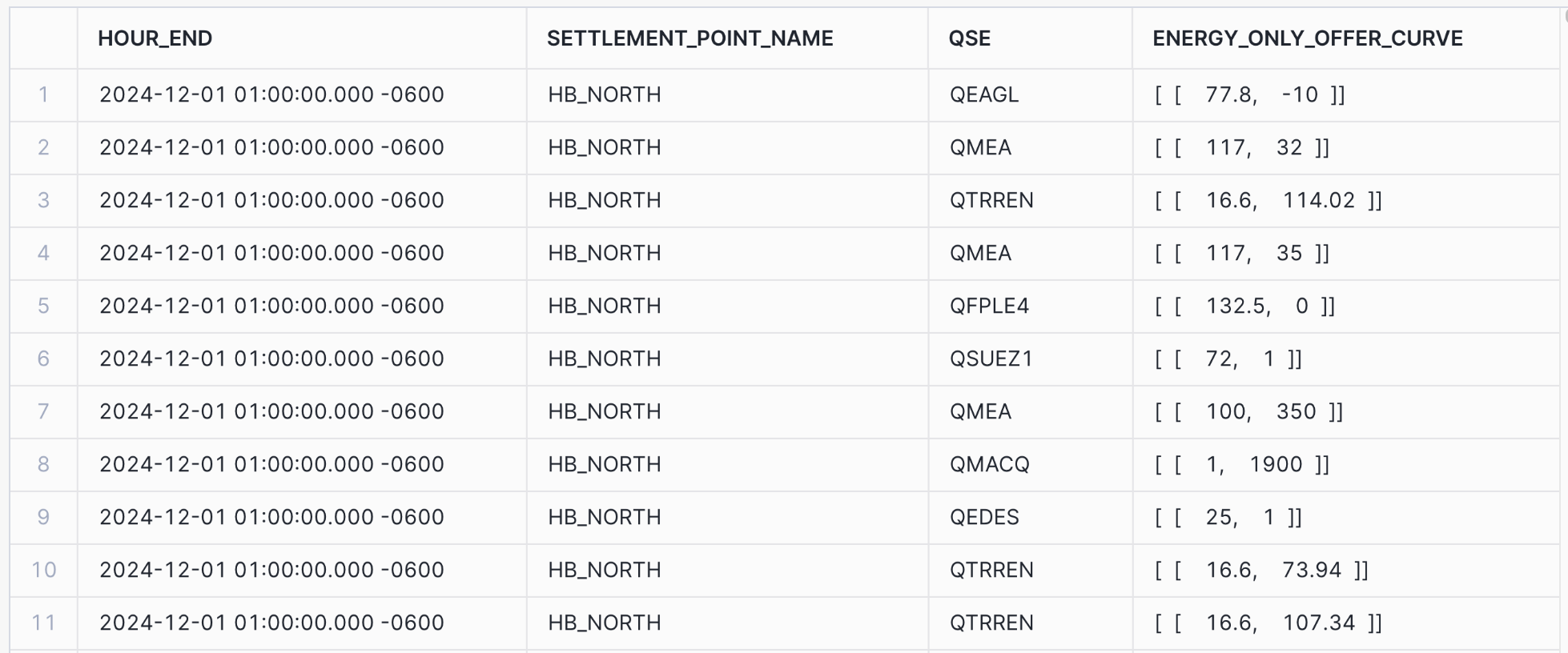Select row number 3

point(43,200)
